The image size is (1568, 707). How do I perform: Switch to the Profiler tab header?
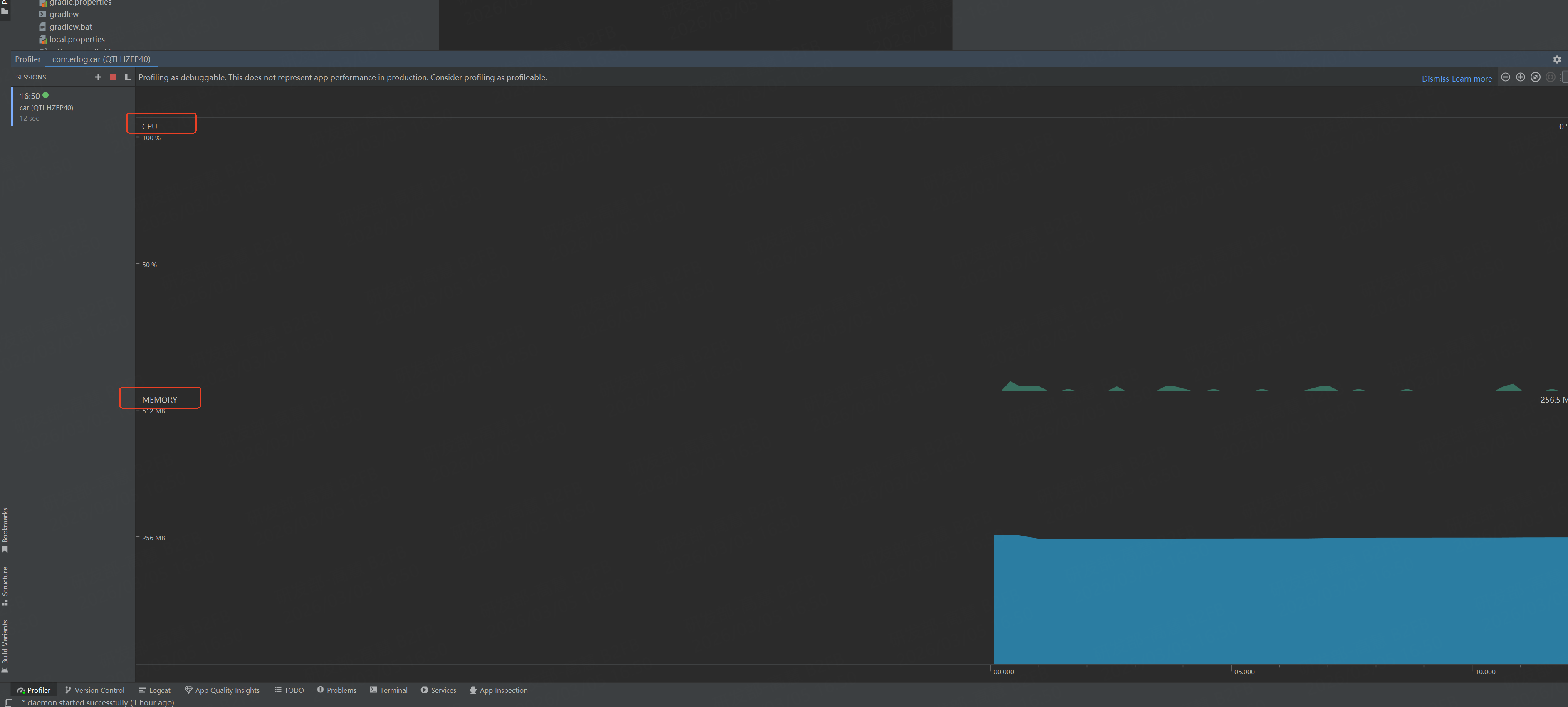tap(28, 59)
